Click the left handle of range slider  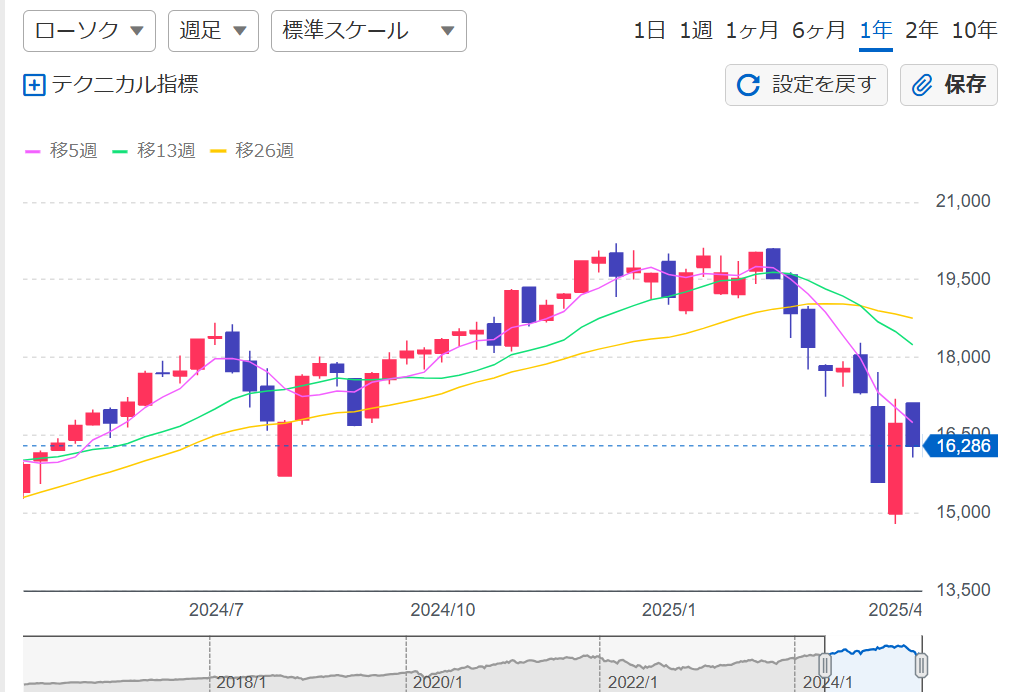pyautogui.click(x=826, y=665)
